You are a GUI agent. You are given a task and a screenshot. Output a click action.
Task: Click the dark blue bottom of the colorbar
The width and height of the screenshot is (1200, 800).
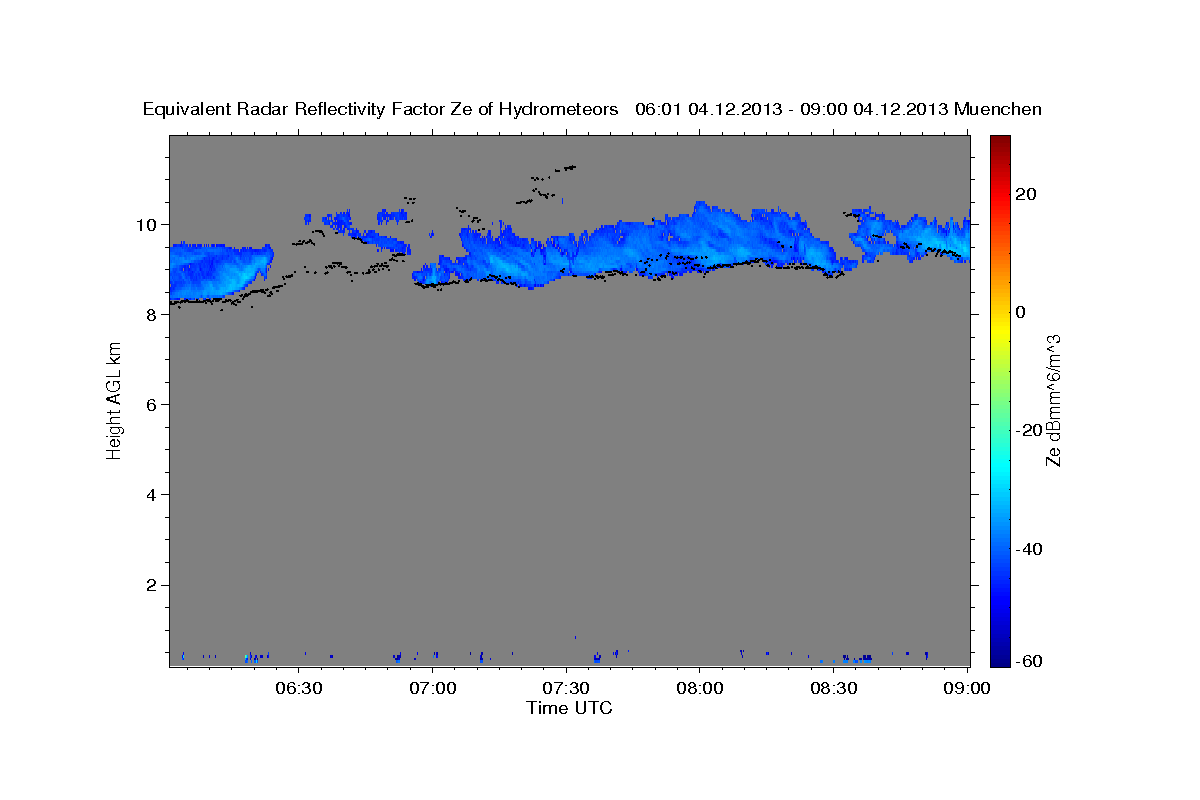coord(1000,658)
